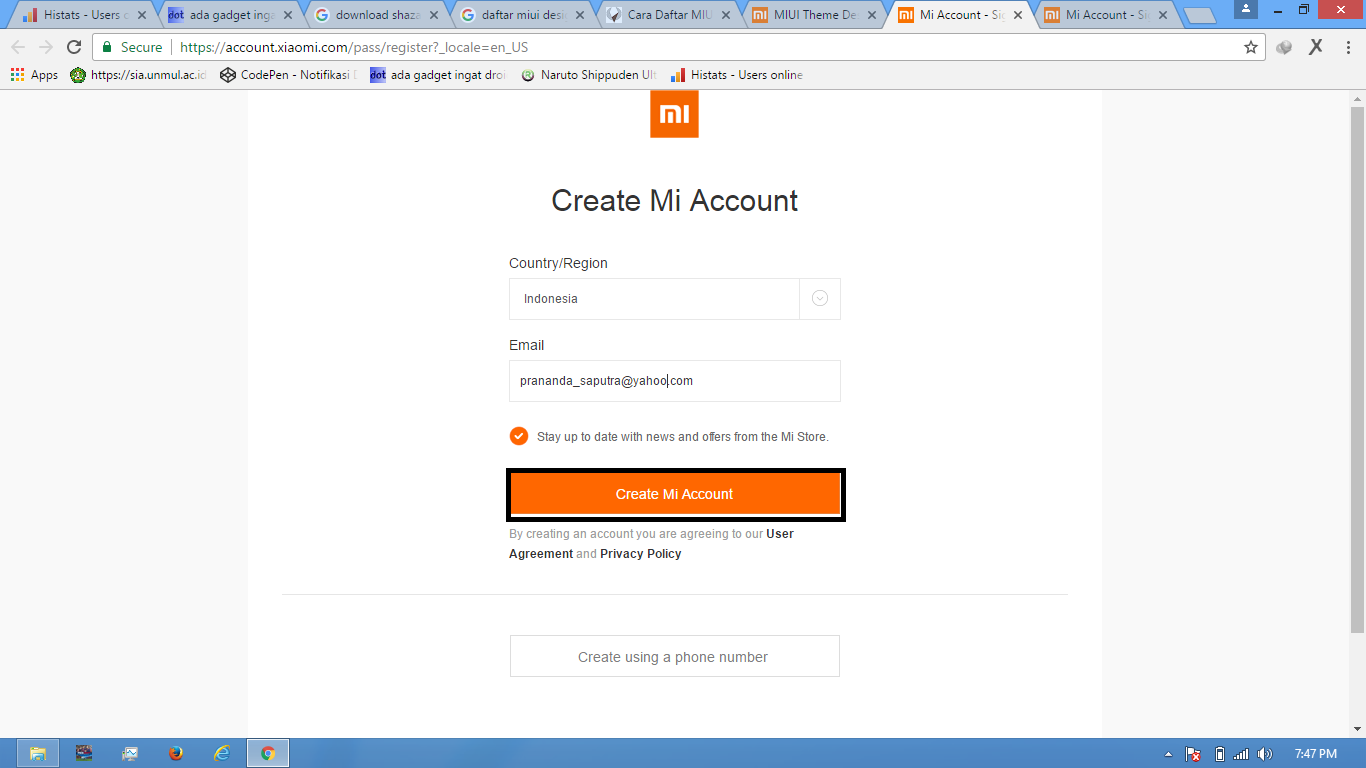Close the MIUI Theme tab
The image size is (1366, 768).
872,15
